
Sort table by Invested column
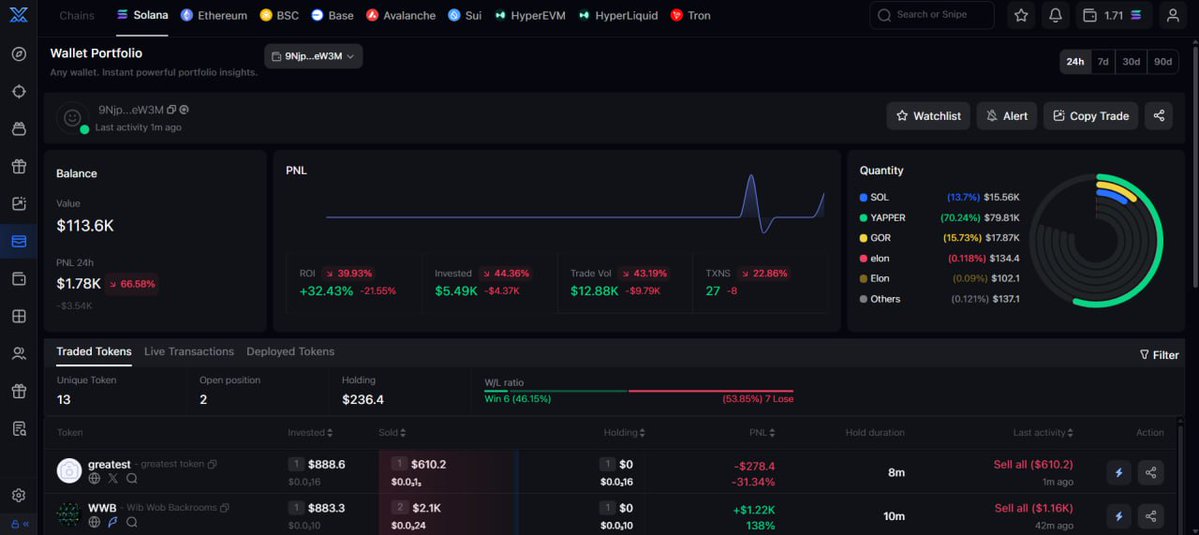point(310,433)
